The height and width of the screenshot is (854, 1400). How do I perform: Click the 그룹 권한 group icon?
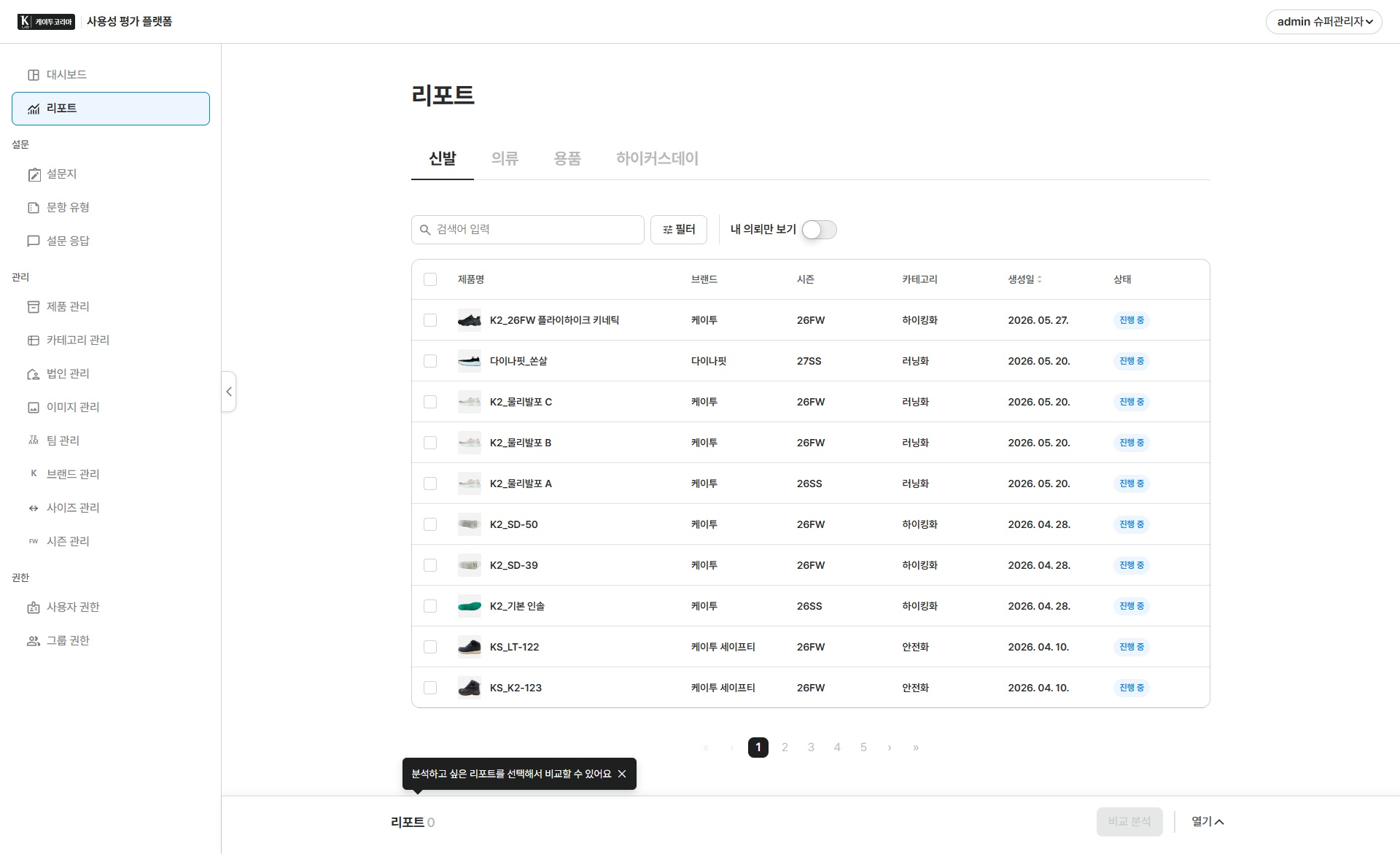pyautogui.click(x=34, y=641)
